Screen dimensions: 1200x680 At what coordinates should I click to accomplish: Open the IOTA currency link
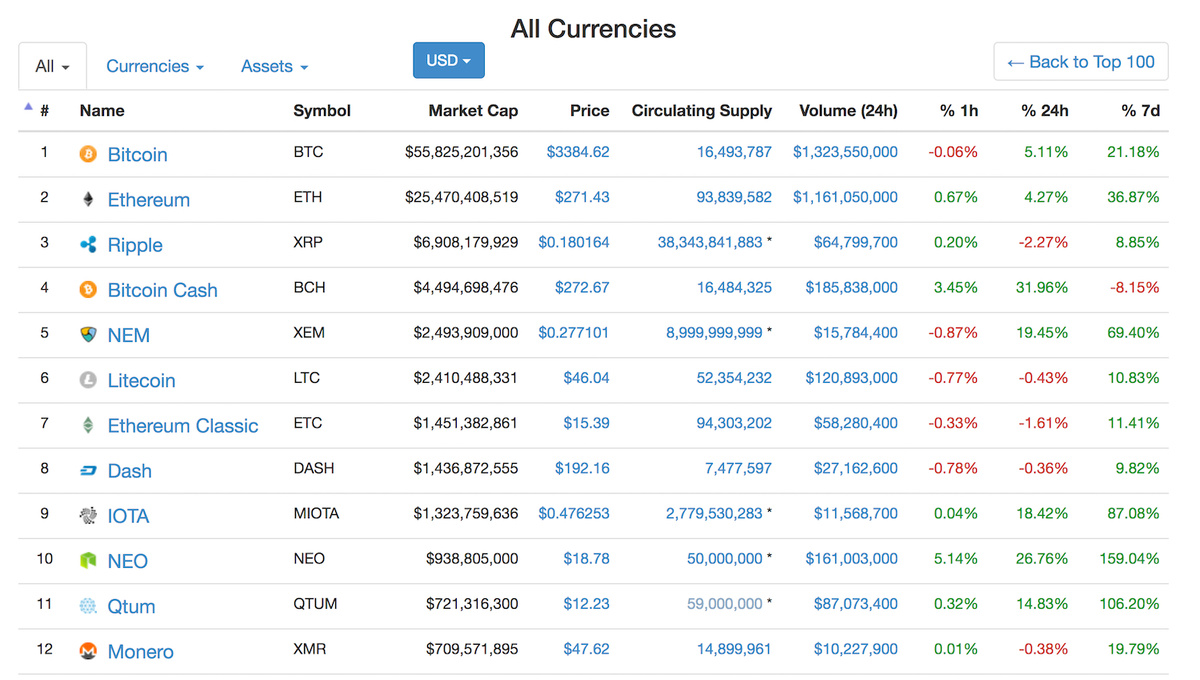point(128,516)
